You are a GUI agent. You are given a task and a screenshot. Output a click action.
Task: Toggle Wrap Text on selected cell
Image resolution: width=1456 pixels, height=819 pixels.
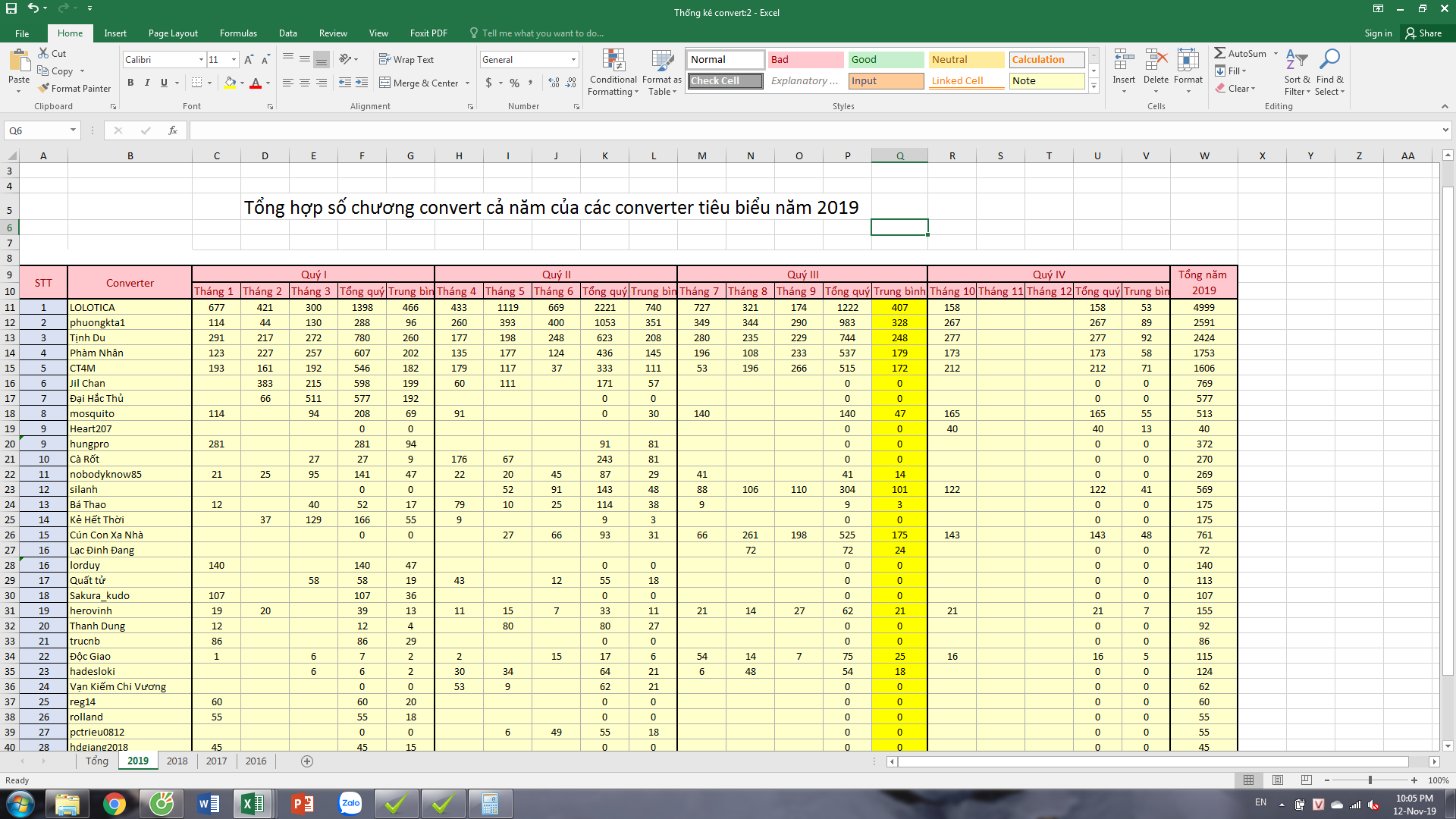[406, 60]
